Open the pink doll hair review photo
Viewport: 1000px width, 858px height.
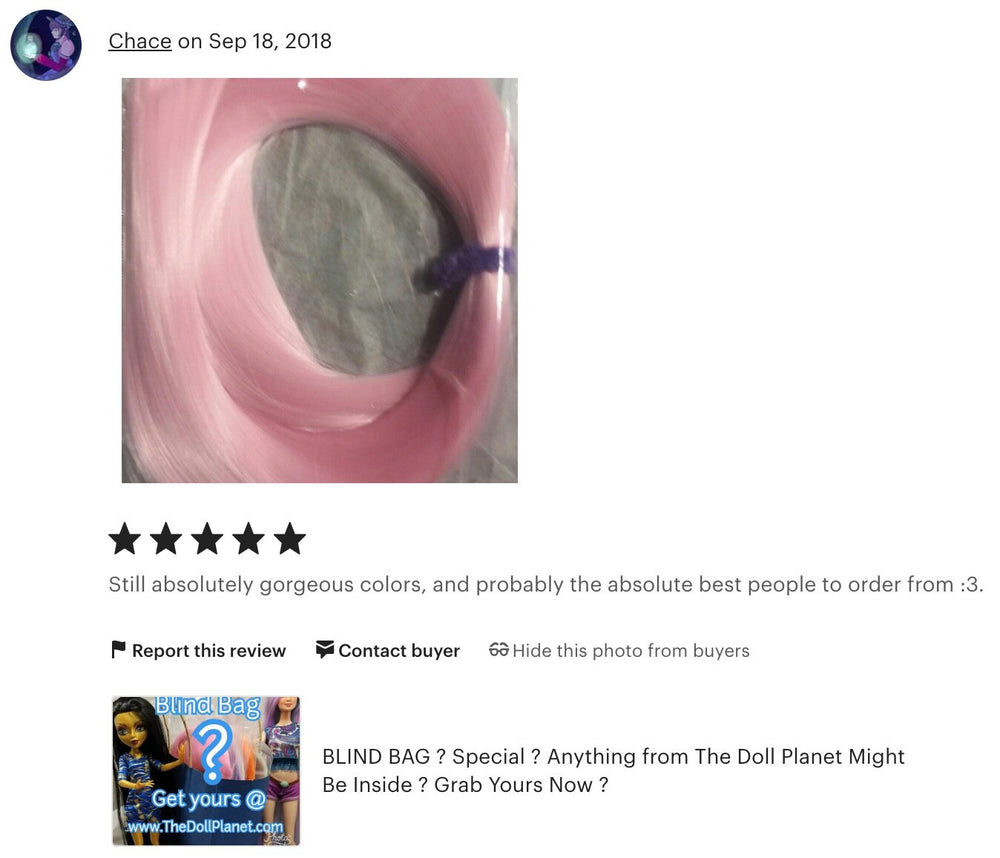(x=320, y=280)
